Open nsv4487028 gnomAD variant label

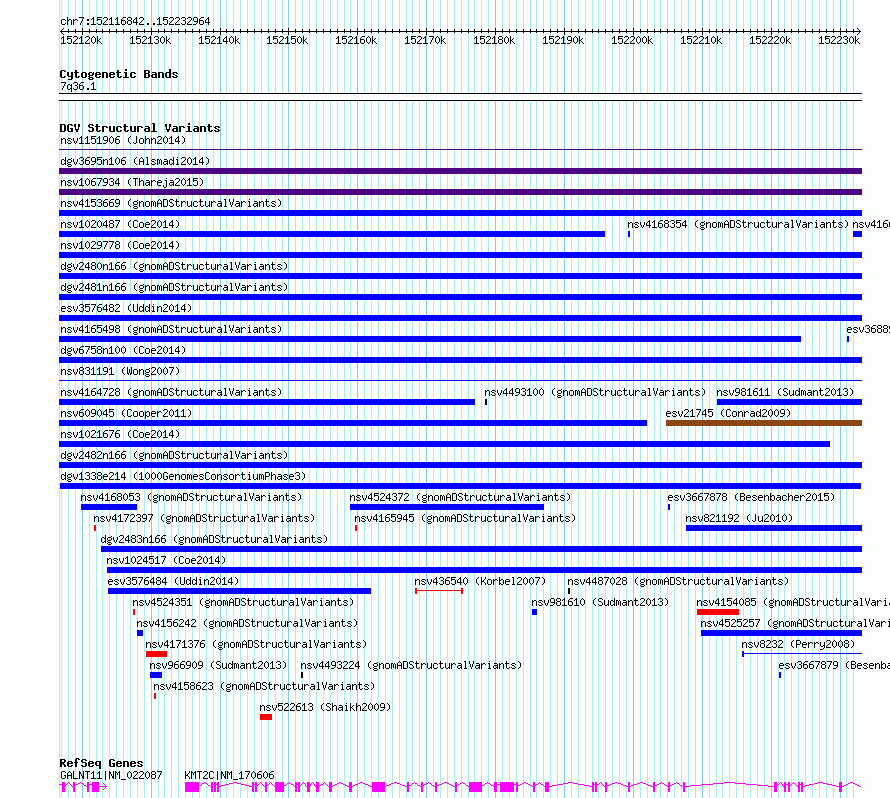(x=678, y=581)
